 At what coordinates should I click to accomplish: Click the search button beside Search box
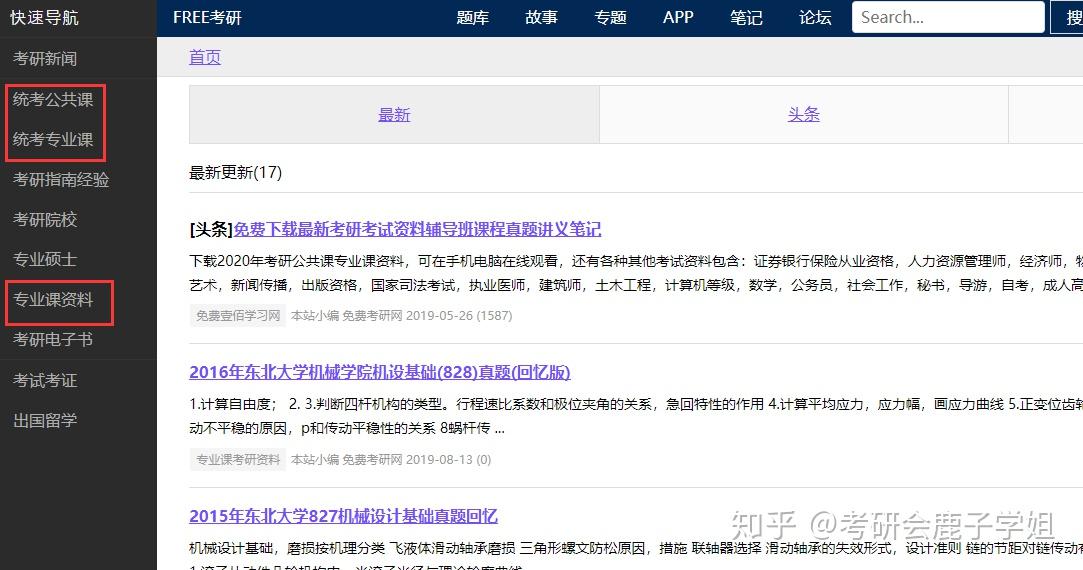point(1066,17)
